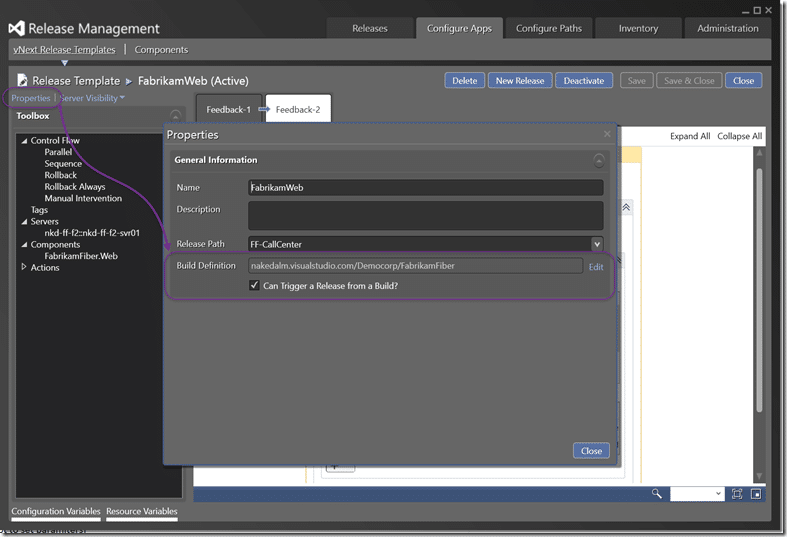Switch to the Releases tab
This screenshot has height=537, width=787.
tap(370, 28)
